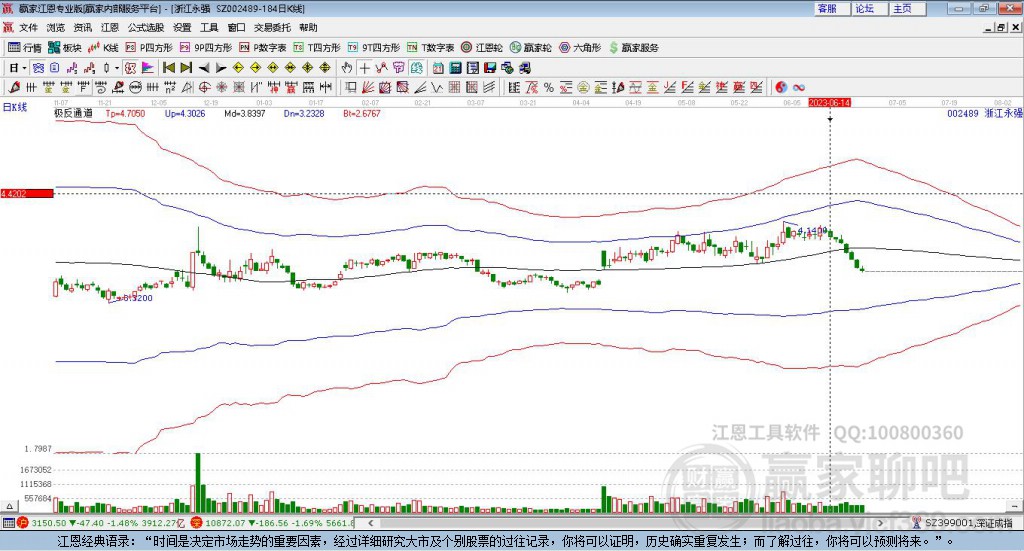This screenshot has height=551, width=1024.
Task: Switch to the K线 chart view
Action: 103,48
